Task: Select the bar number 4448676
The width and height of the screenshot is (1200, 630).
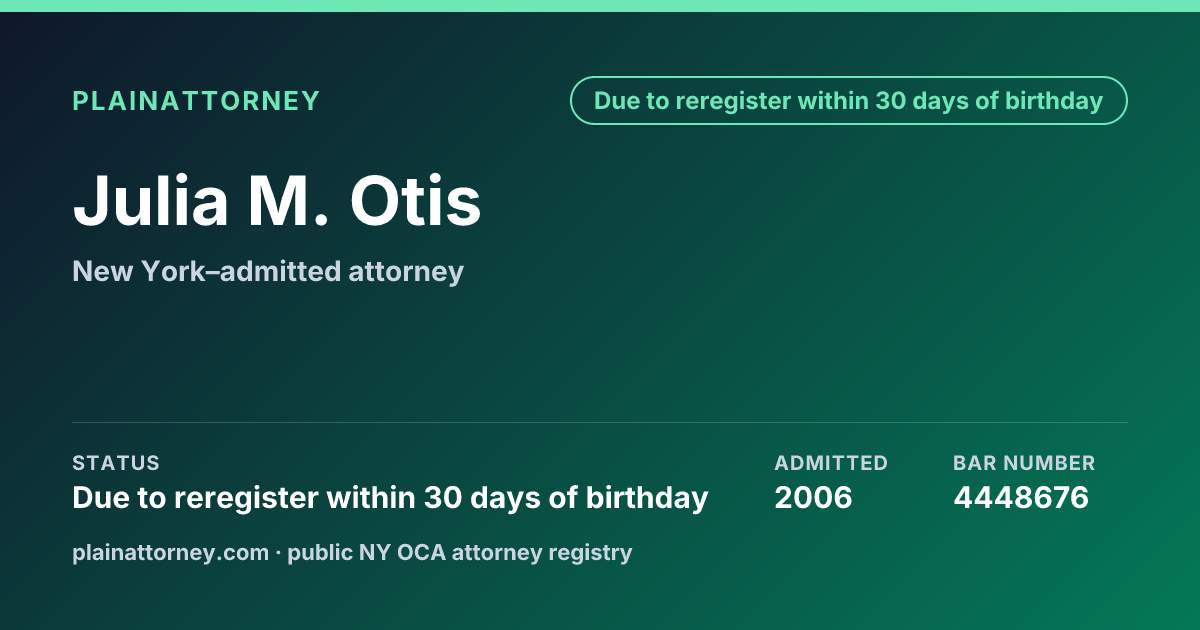Action: tap(1021, 498)
